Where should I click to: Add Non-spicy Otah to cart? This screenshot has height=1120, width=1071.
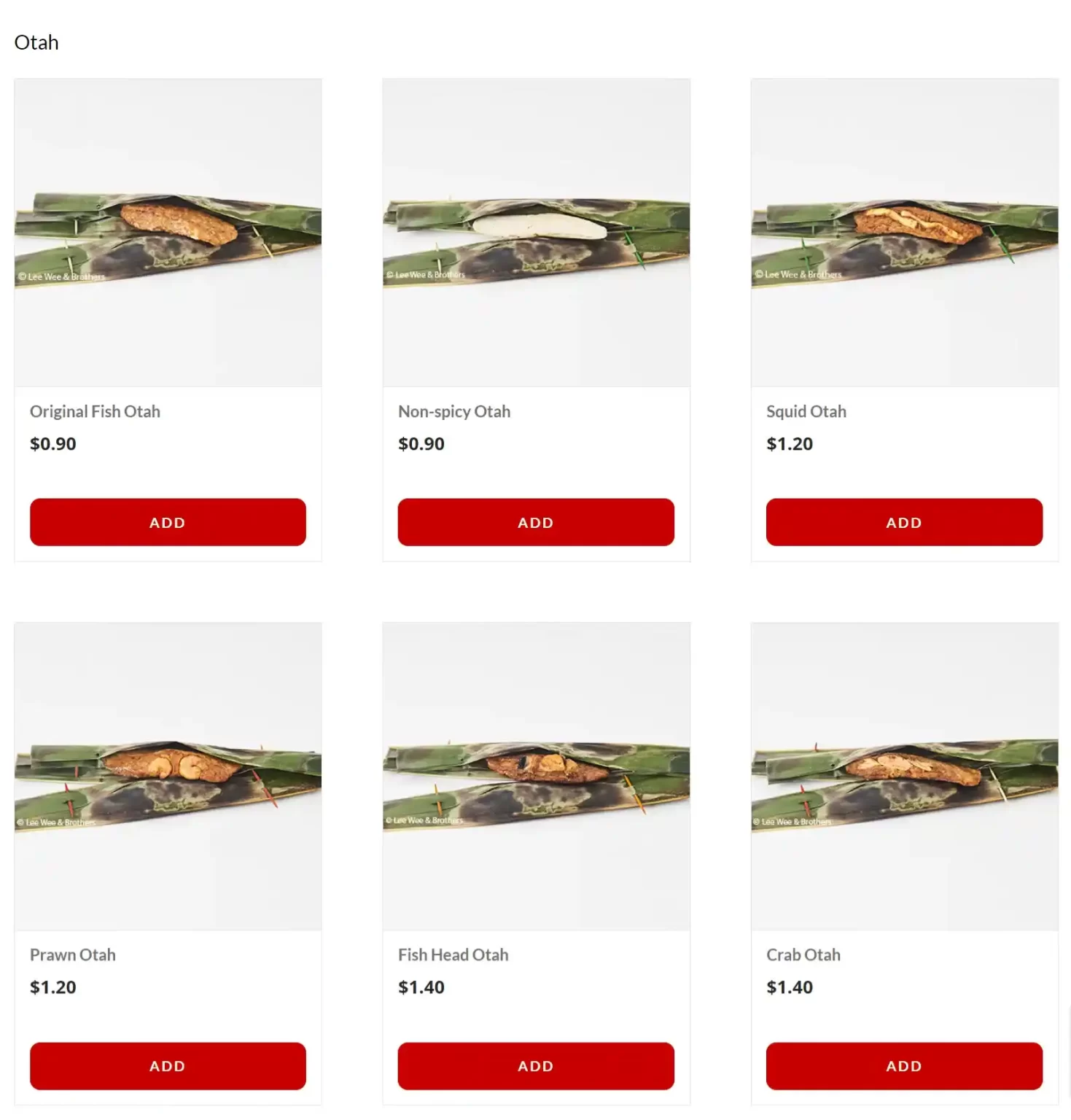click(x=536, y=522)
